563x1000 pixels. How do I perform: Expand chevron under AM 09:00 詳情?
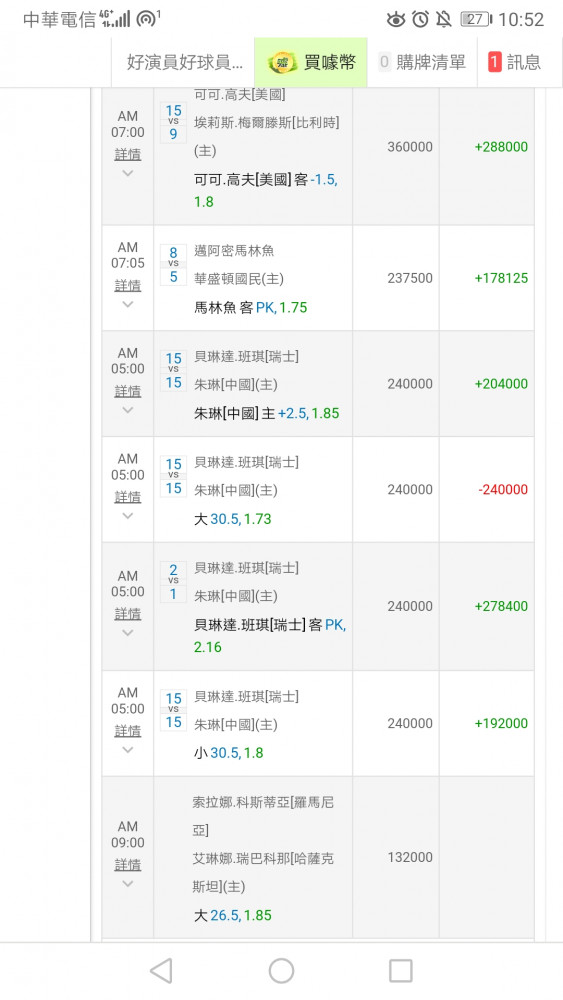[128, 884]
